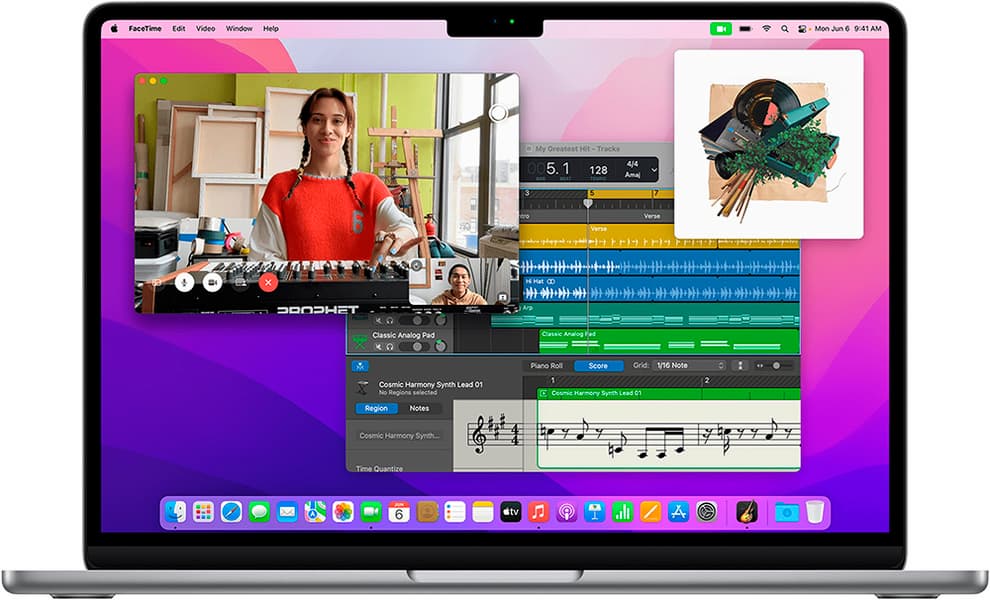Click green FaceTime camera status in menu bar
This screenshot has height=600, width=990.
(x=720, y=28)
